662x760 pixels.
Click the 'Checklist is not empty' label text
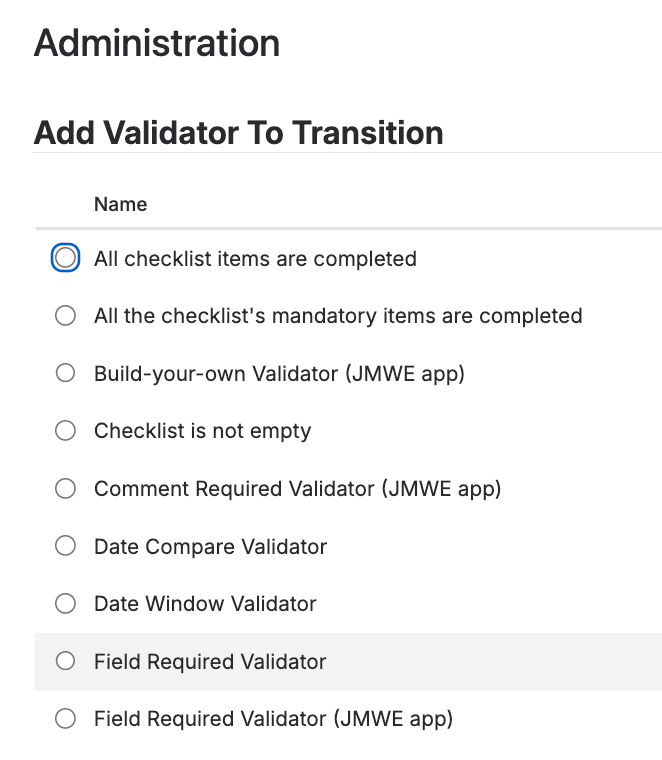click(x=202, y=432)
